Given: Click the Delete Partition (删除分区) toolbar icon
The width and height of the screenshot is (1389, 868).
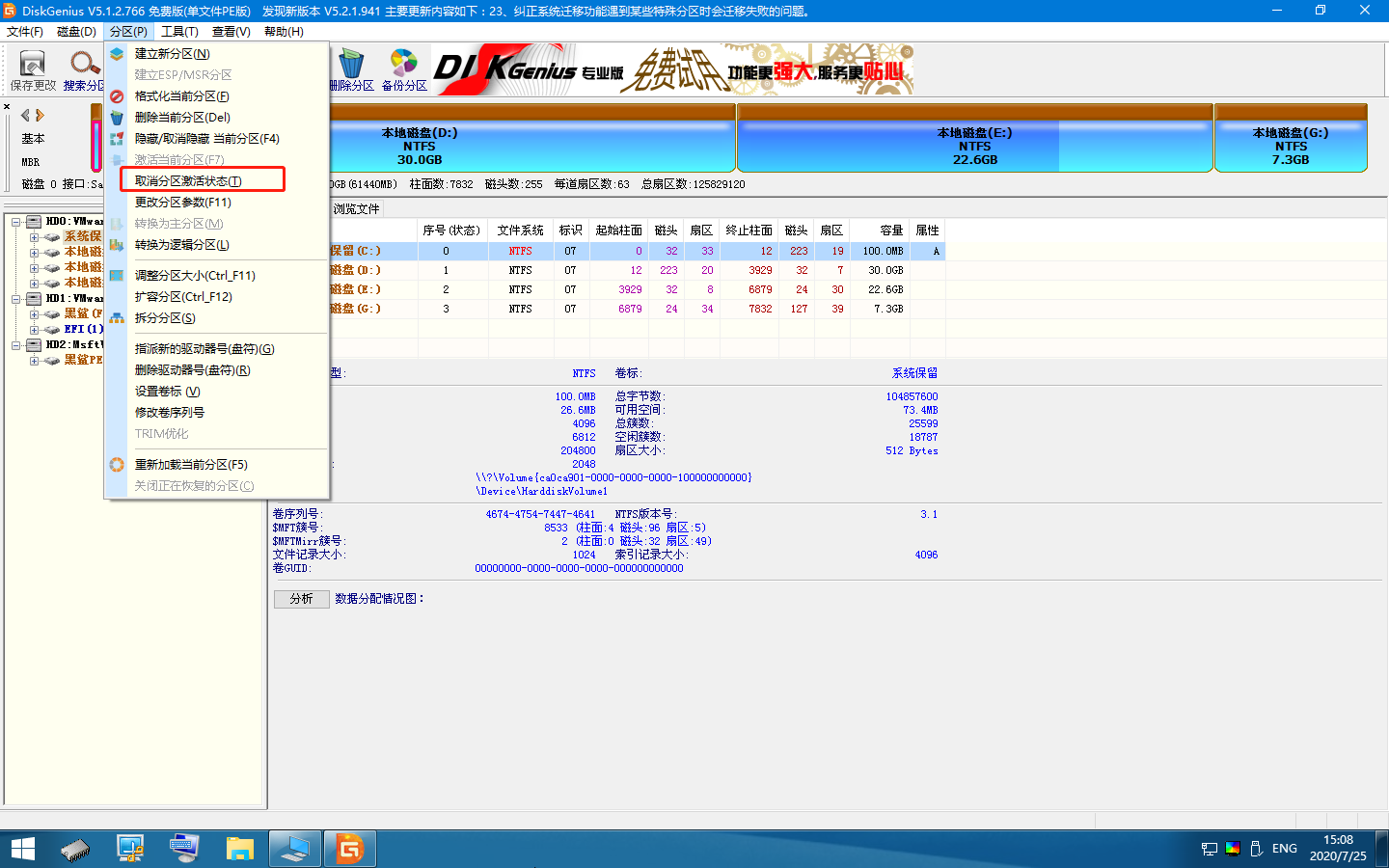Looking at the screenshot, I should [x=352, y=70].
